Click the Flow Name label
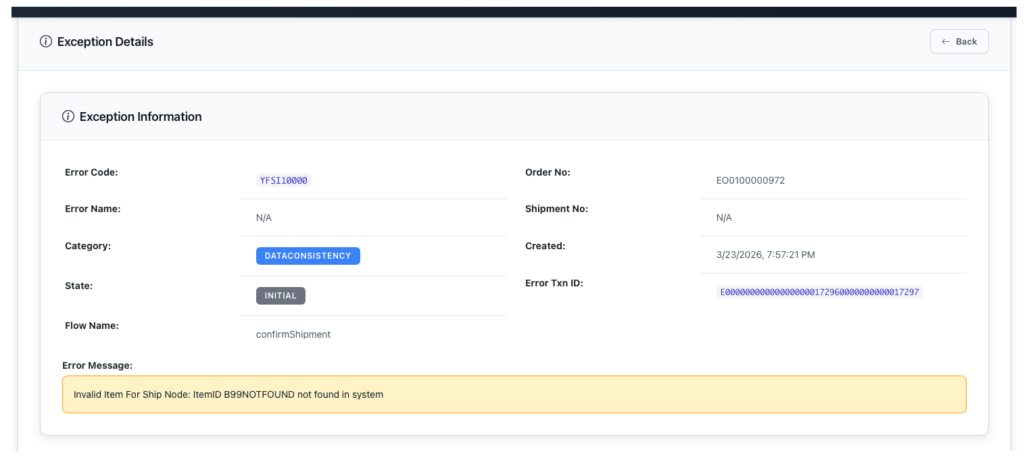Viewport: 1024px width, 464px height. (x=91, y=325)
